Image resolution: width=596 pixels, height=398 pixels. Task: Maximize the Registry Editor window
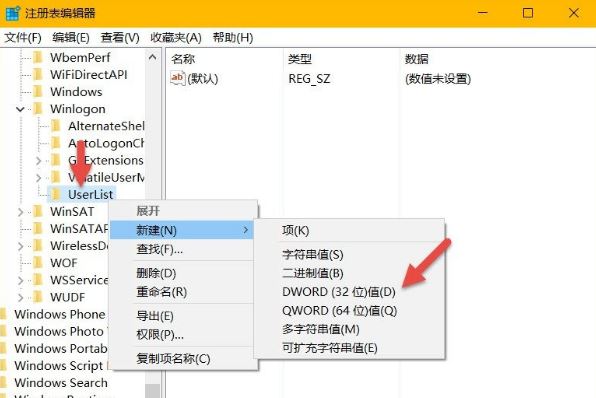[528, 13]
